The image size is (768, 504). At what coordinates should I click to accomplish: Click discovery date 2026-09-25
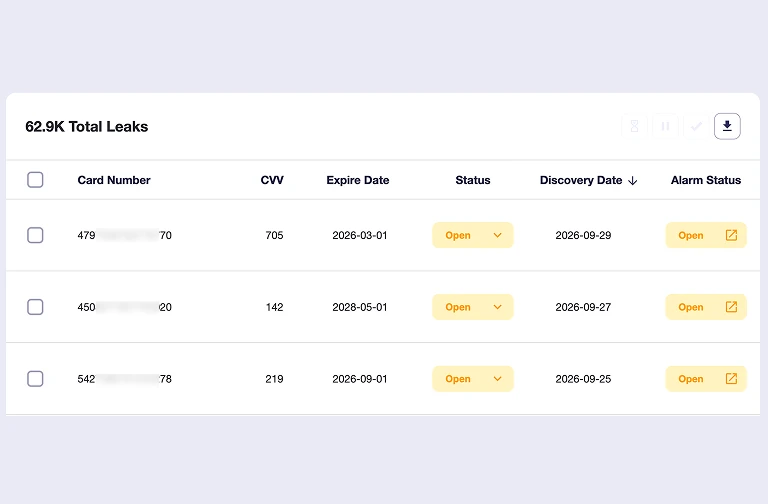tap(583, 379)
